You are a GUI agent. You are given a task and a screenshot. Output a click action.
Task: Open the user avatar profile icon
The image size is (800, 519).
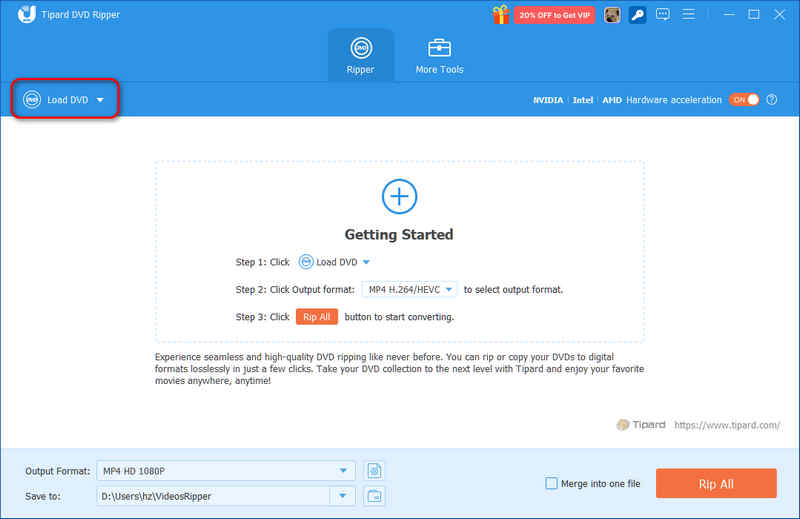pyautogui.click(x=612, y=15)
